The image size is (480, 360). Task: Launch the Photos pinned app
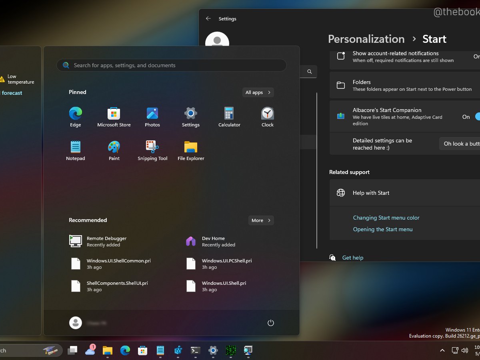tap(152, 117)
